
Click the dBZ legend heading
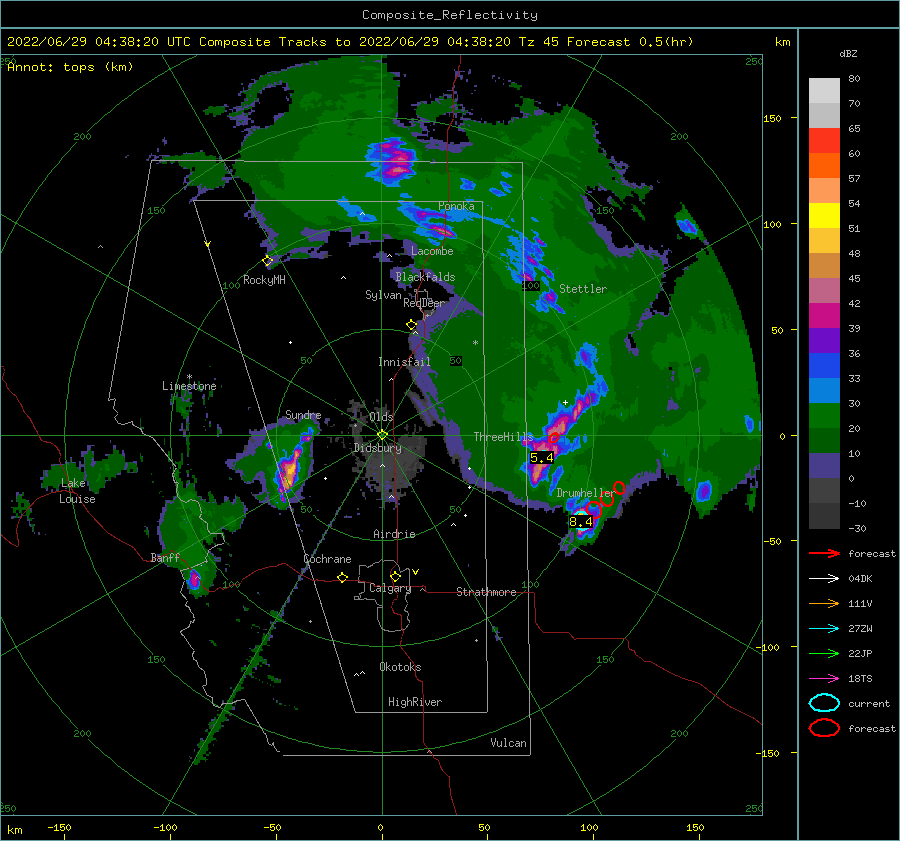[848, 54]
